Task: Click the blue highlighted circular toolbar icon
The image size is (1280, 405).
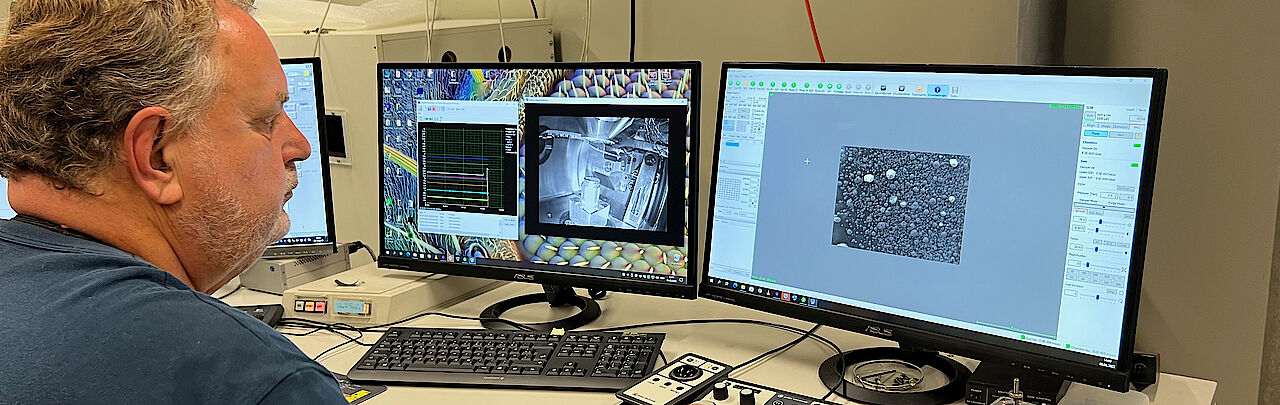Action: (x=937, y=90)
